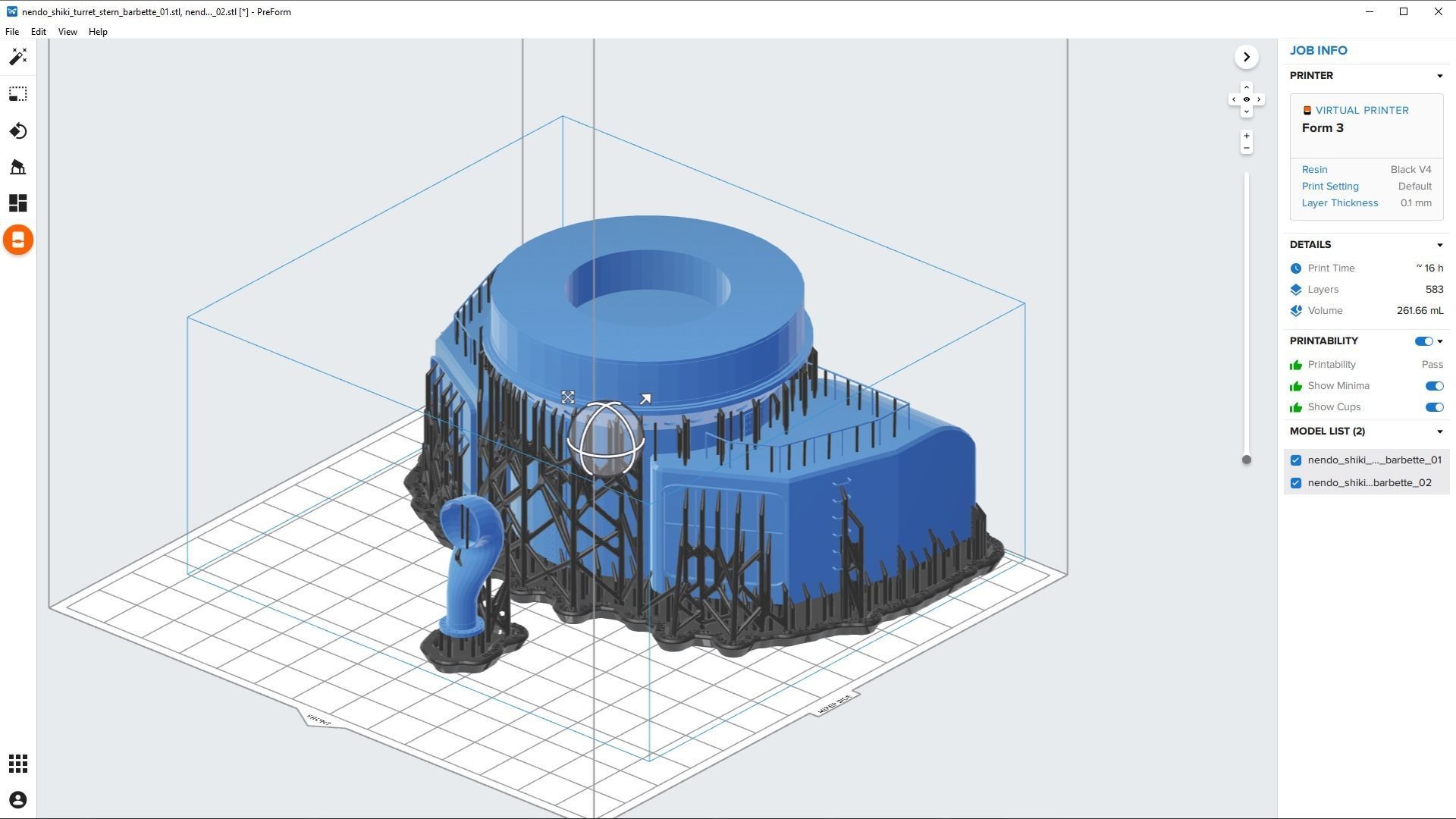The height and width of the screenshot is (819, 1456).
Task: Open the apps grid icon
Action: (x=18, y=763)
